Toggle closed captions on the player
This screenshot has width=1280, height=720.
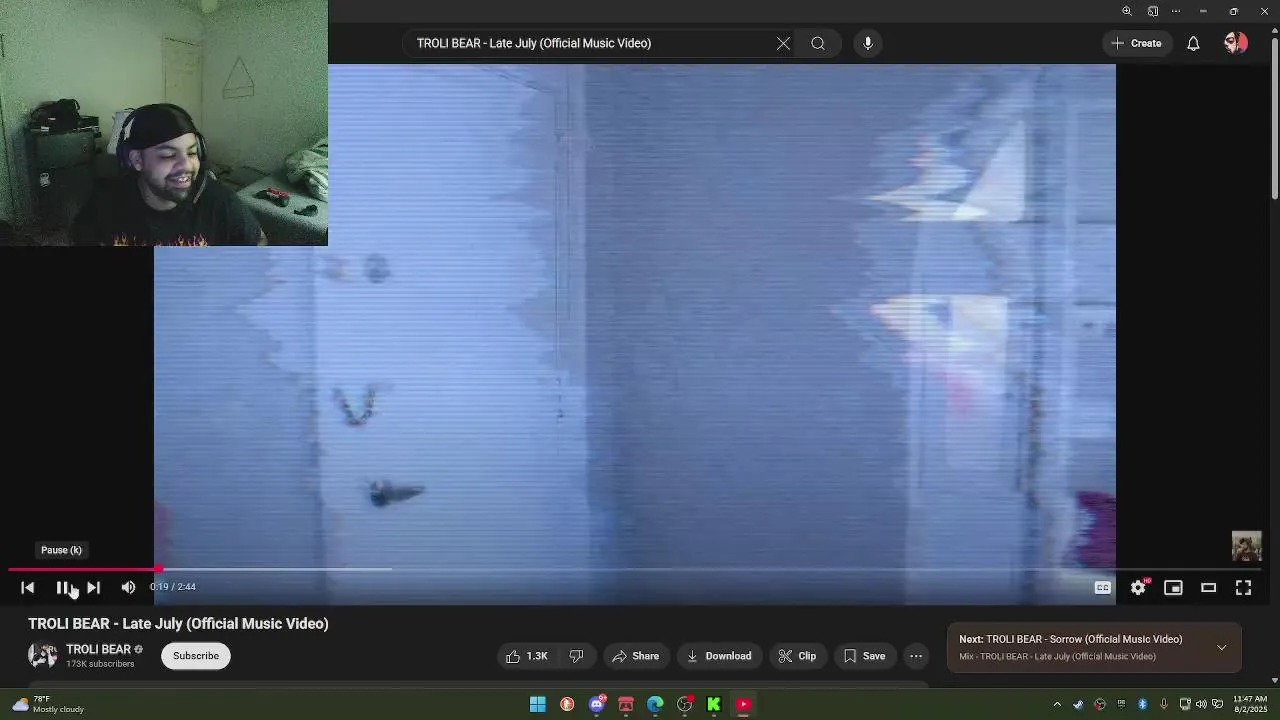(x=1102, y=588)
